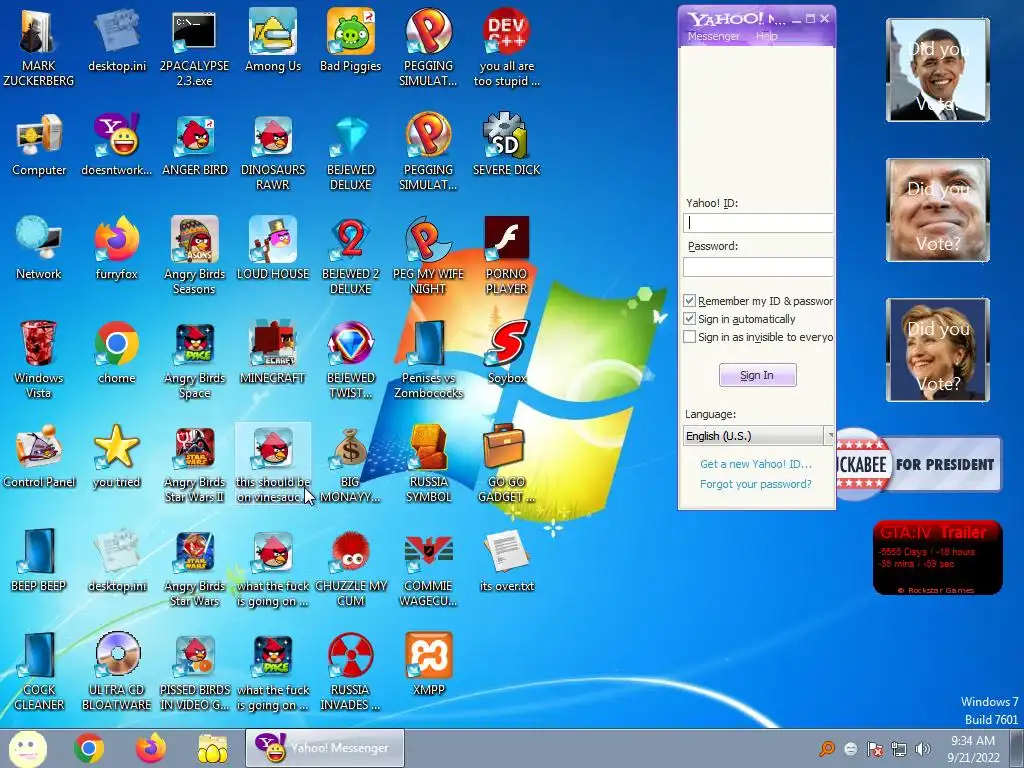Viewport: 1024px width, 768px height.
Task: Open the Windows Vista recycle bin icon
Action: point(39,360)
